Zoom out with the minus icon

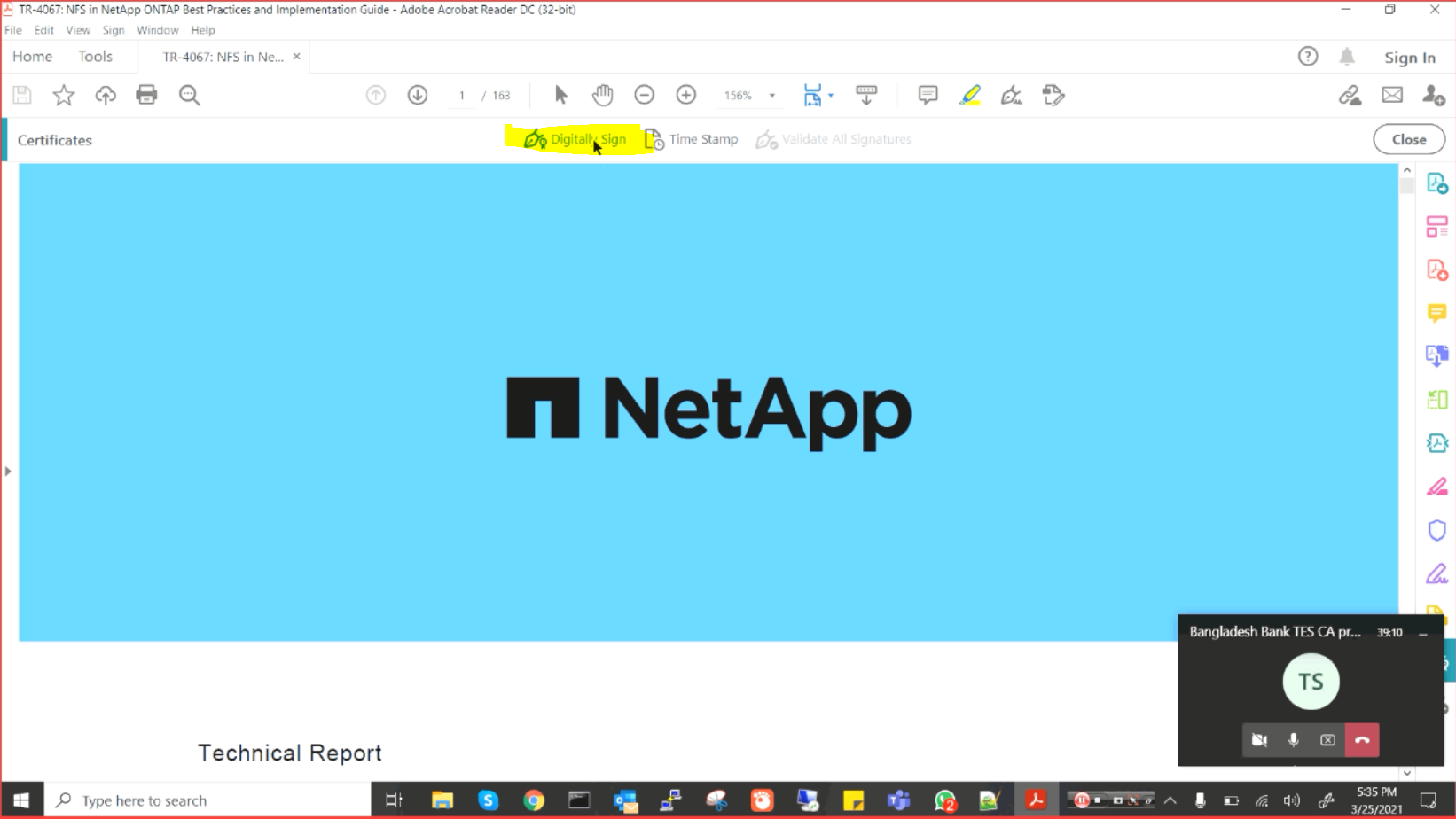(645, 95)
